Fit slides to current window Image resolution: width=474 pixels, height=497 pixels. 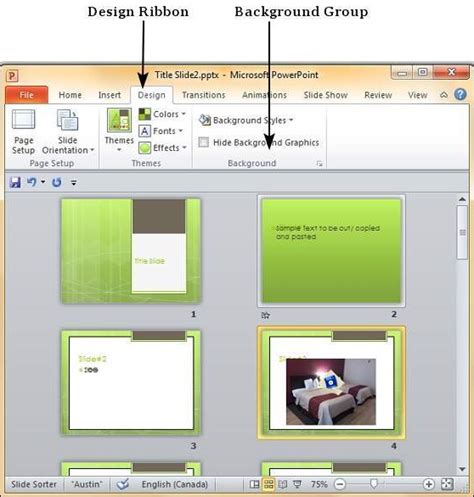pyautogui.click(x=447, y=484)
